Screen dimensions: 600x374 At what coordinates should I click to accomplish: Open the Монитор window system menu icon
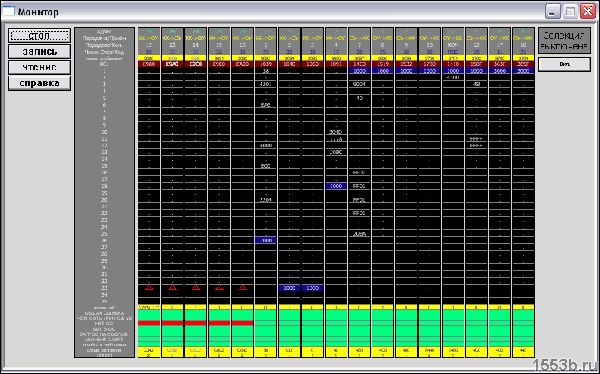8,11
